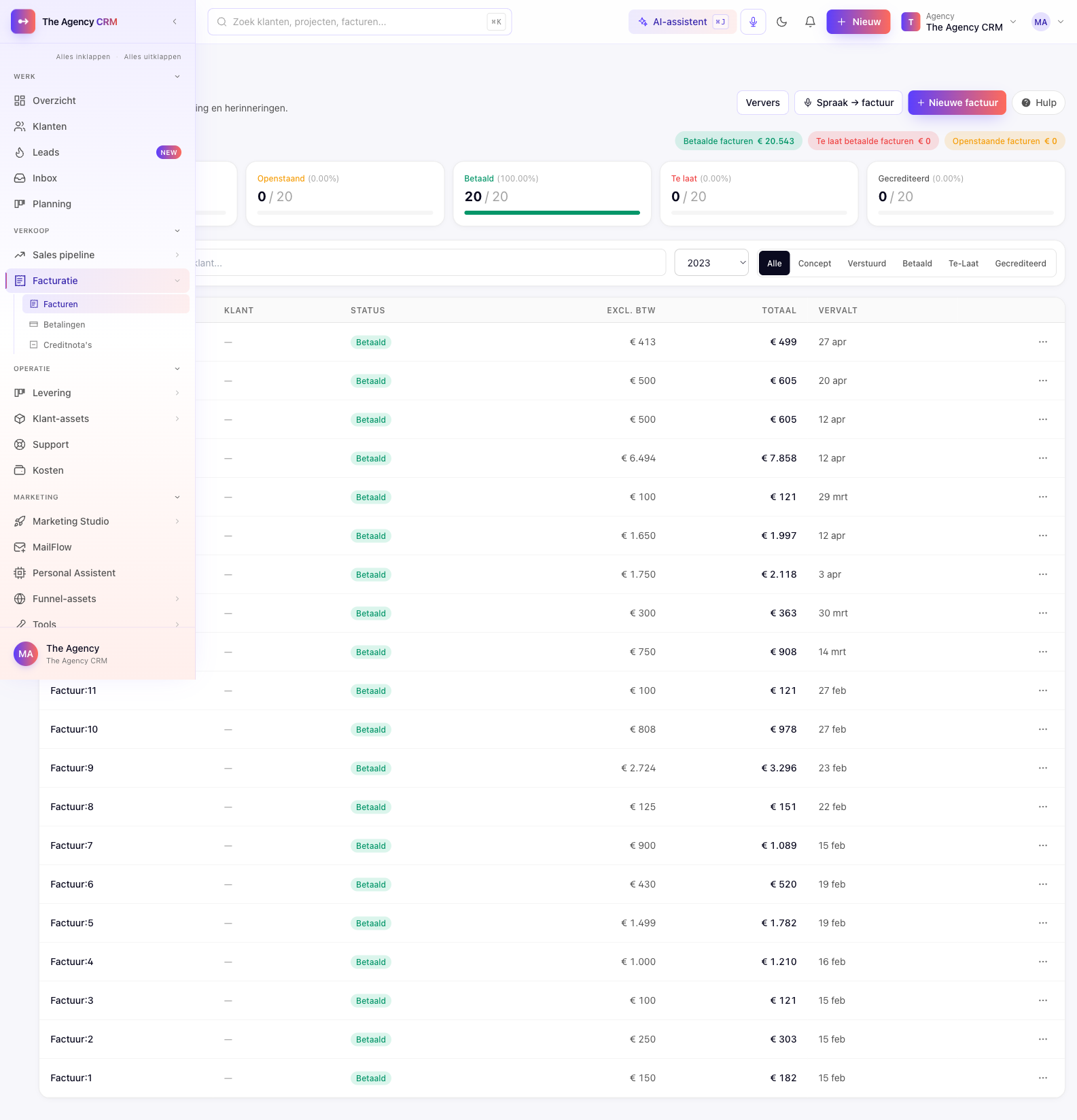
Task: Toggle dark mode with the moon icon
Action: pyautogui.click(x=781, y=22)
